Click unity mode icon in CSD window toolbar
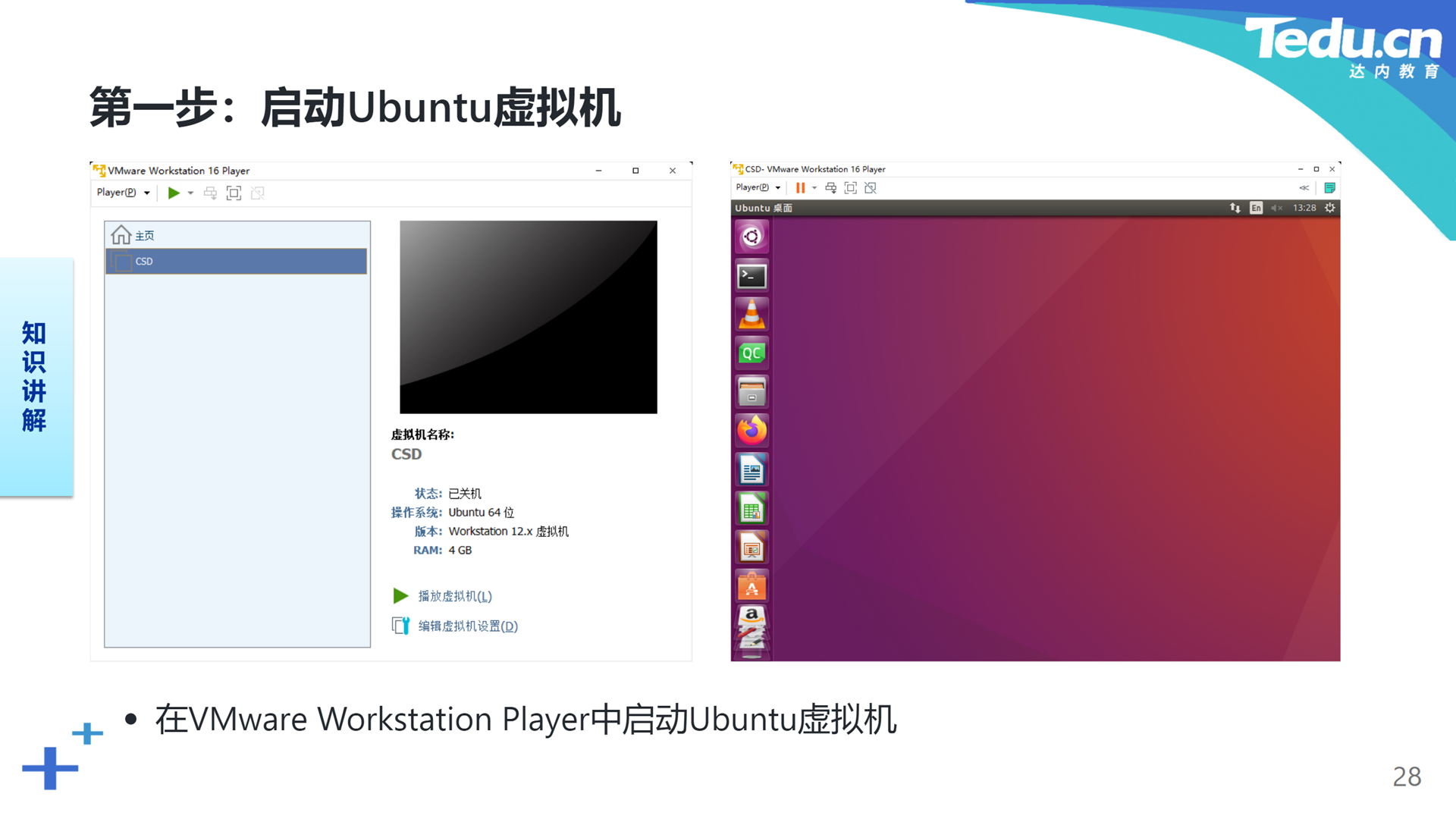The image size is (1456, 819). [x=871, y=187]
